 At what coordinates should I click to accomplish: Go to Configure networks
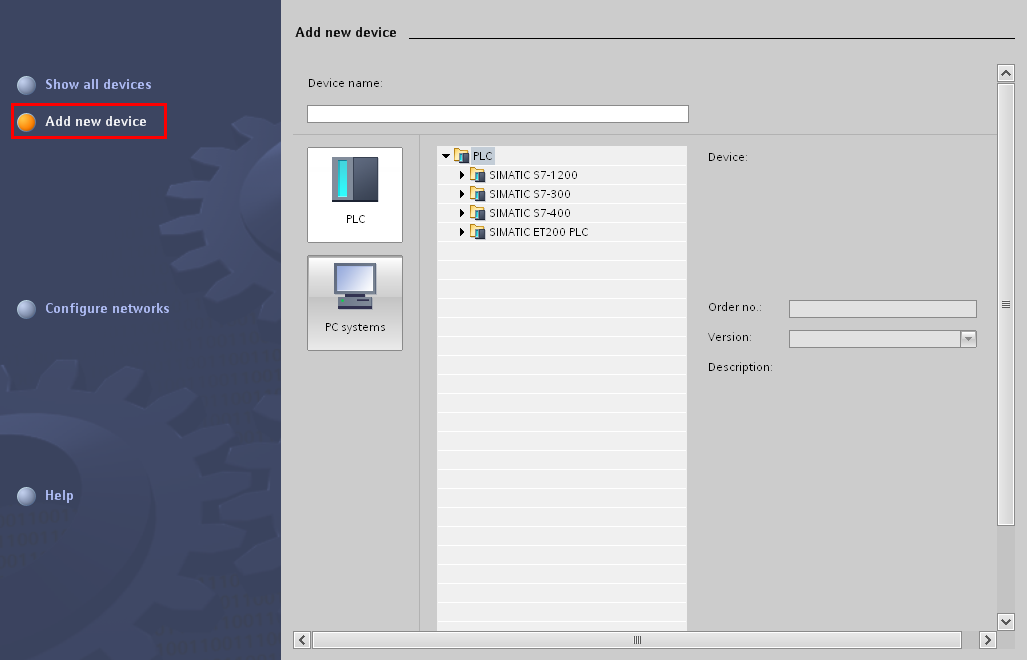pyautogui.click(x=107, y=309)
